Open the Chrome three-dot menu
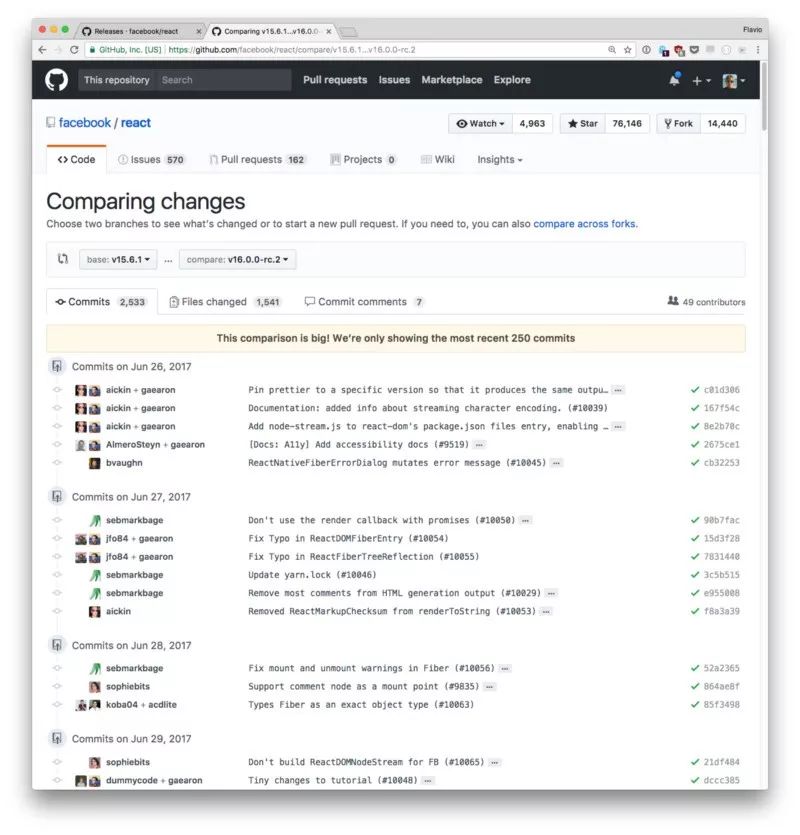Image resolution: width=800 pixels, height=835 pixels. click(758, 49)
